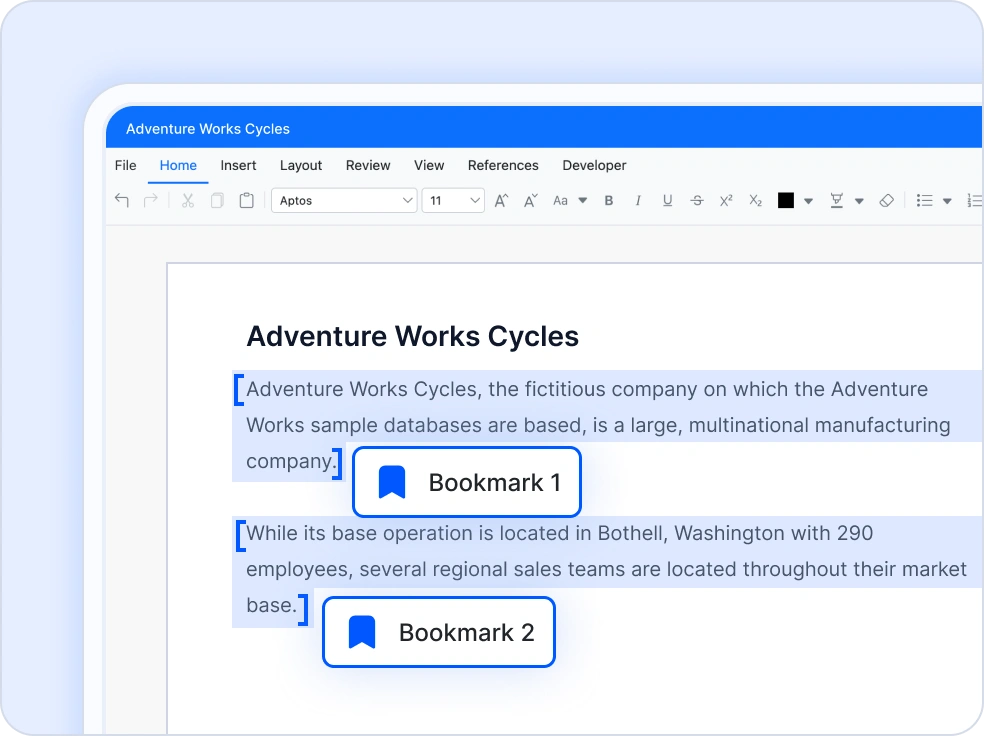Viewport: 984px width, 736px height.
Task: Click the black font color swatch
Action: click(x=786, y=201)
